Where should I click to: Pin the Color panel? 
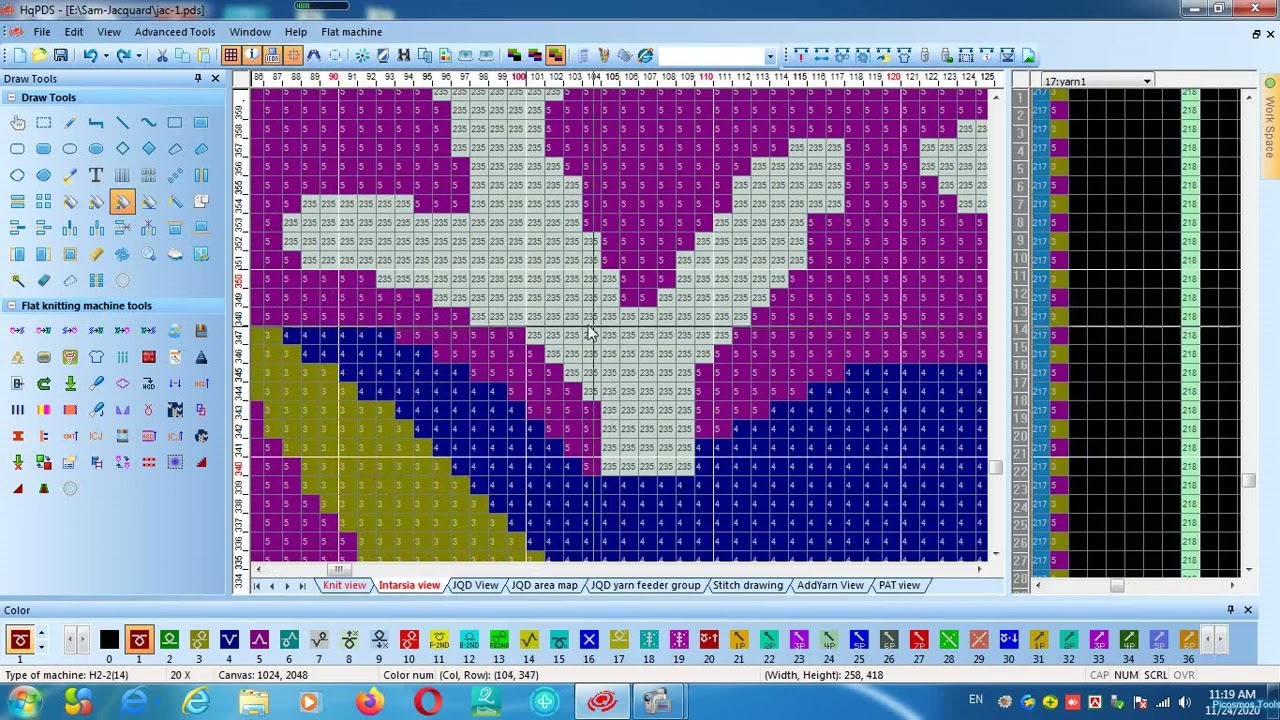click(x=1230, y=610)
